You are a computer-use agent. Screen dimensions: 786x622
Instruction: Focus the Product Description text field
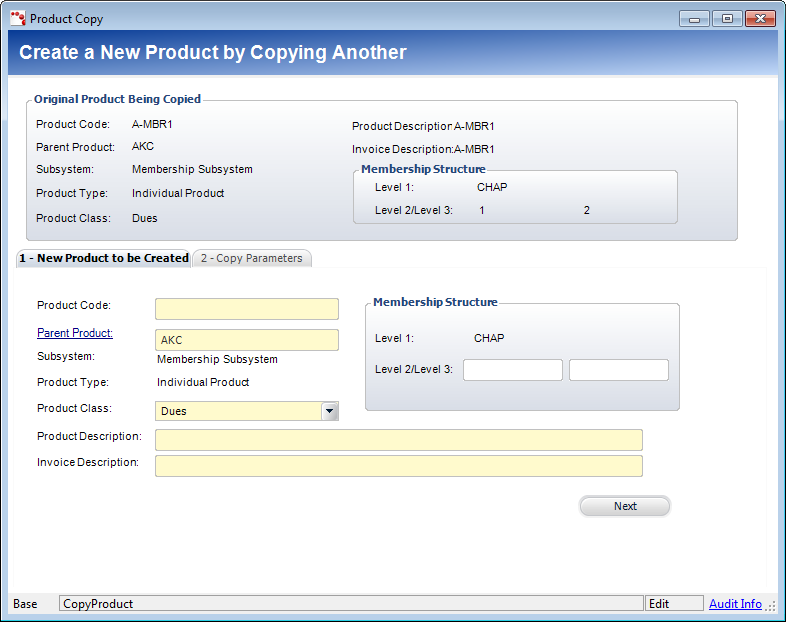pos(398,440)
